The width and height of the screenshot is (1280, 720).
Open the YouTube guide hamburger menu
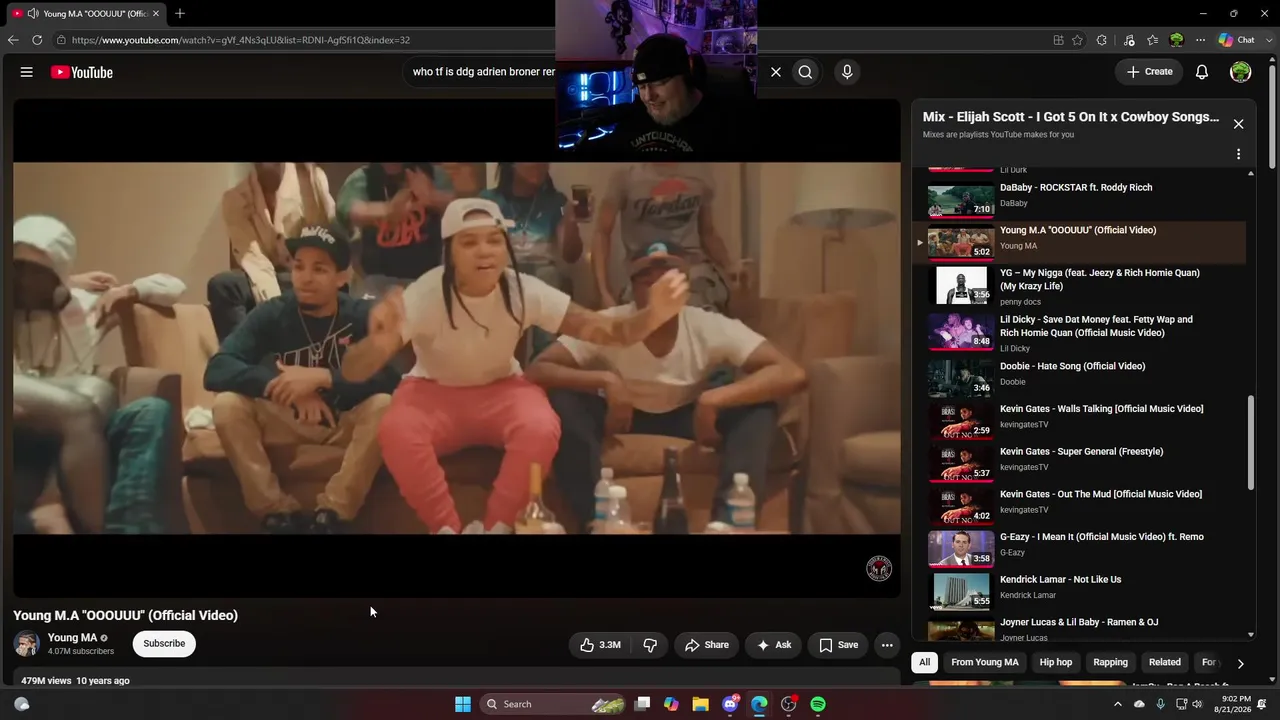click(27, 72)
